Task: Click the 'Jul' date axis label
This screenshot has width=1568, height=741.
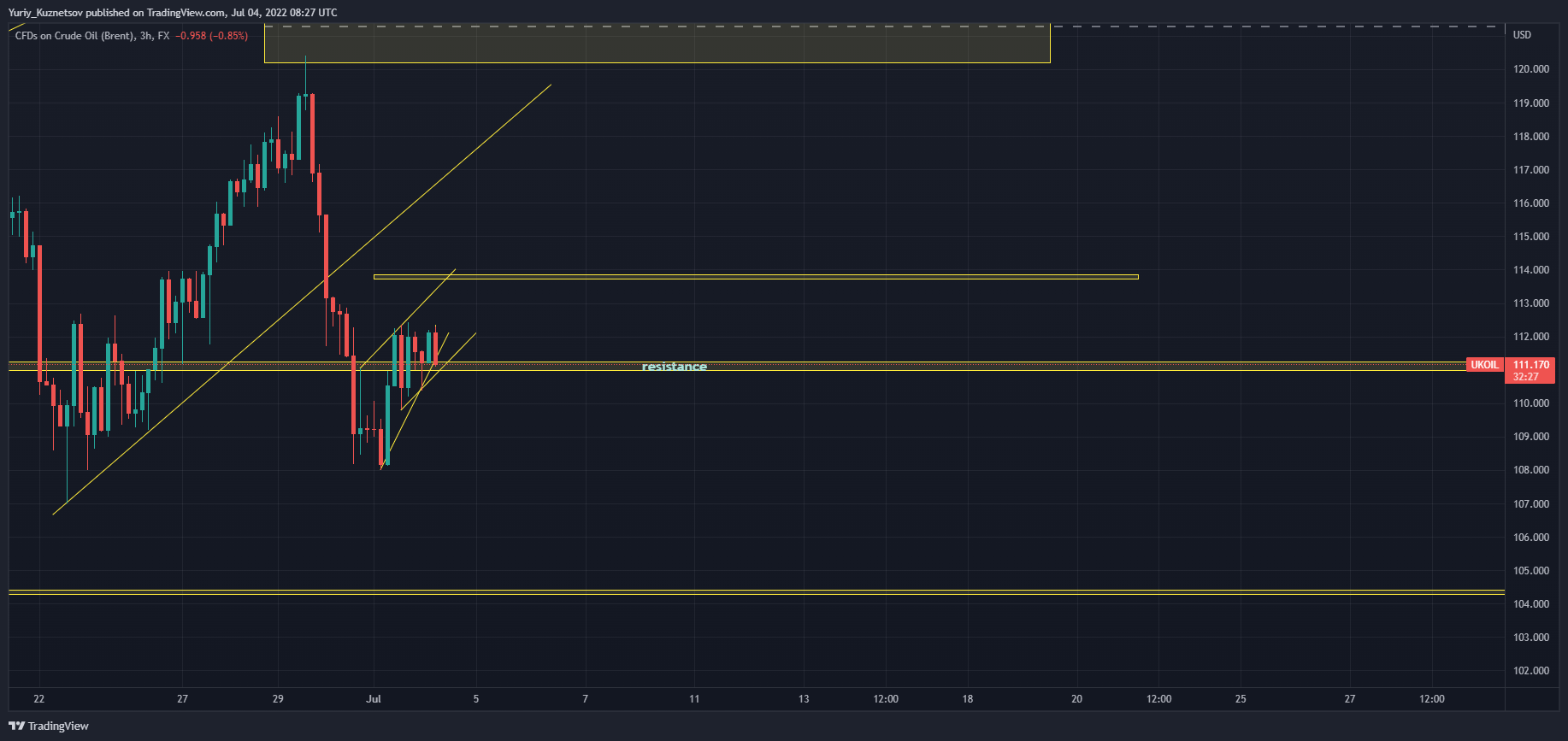Action: [x=374, y=699]
